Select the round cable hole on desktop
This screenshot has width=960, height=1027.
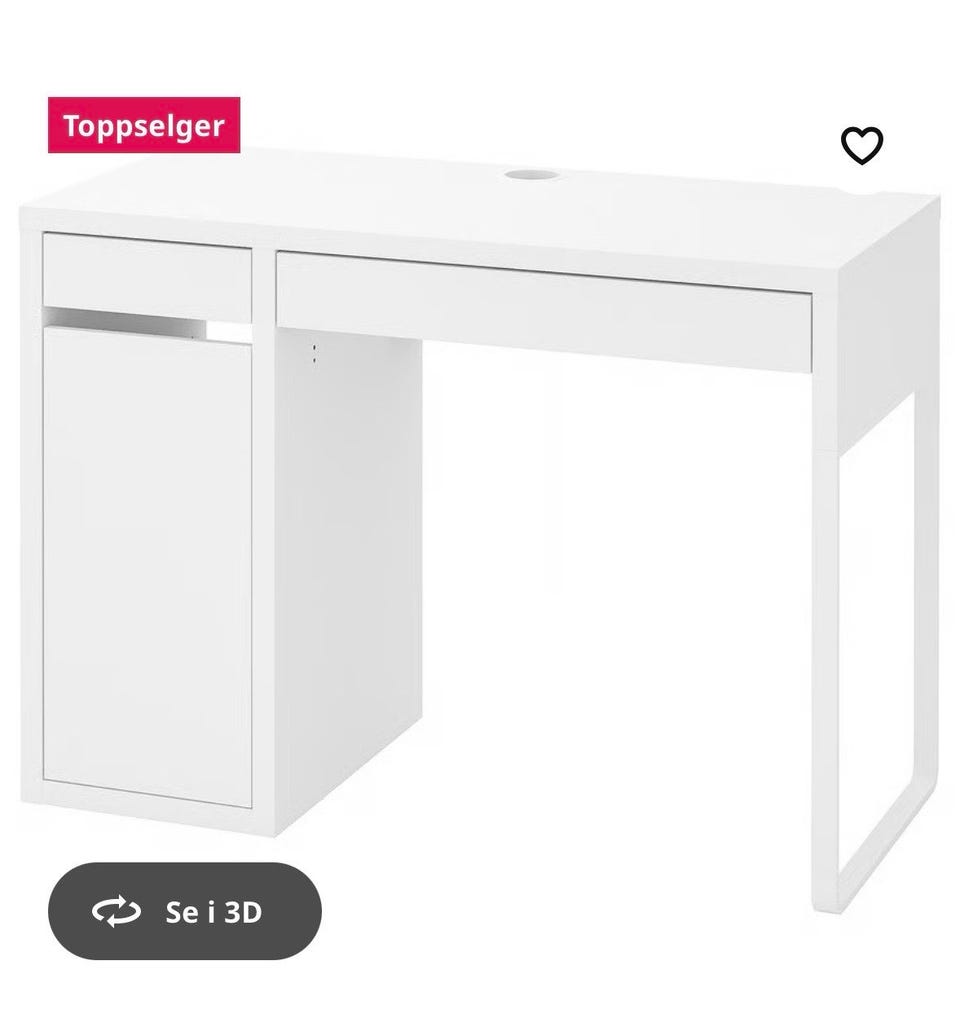(530, 174)
